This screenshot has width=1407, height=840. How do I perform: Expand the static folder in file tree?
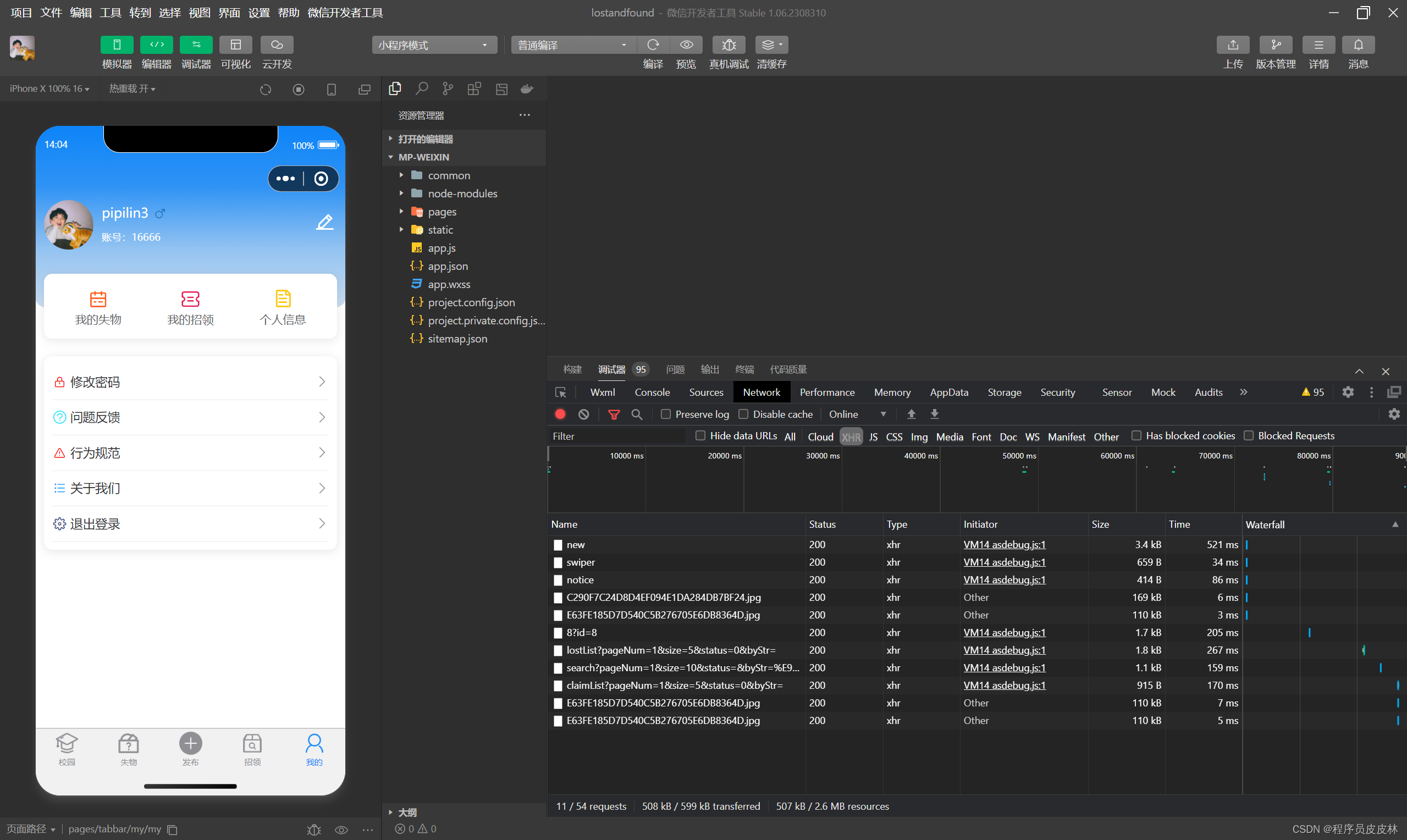click(401, 229)
